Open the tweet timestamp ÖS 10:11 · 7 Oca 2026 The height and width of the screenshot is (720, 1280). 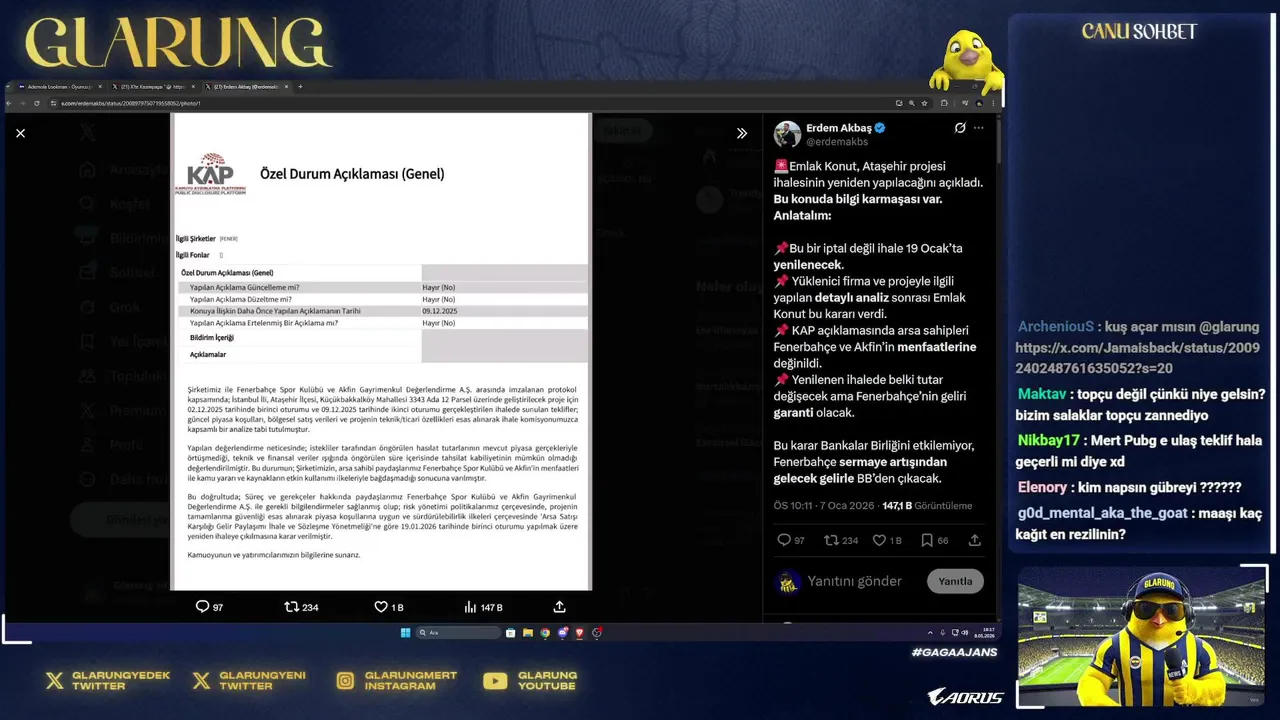824,506
